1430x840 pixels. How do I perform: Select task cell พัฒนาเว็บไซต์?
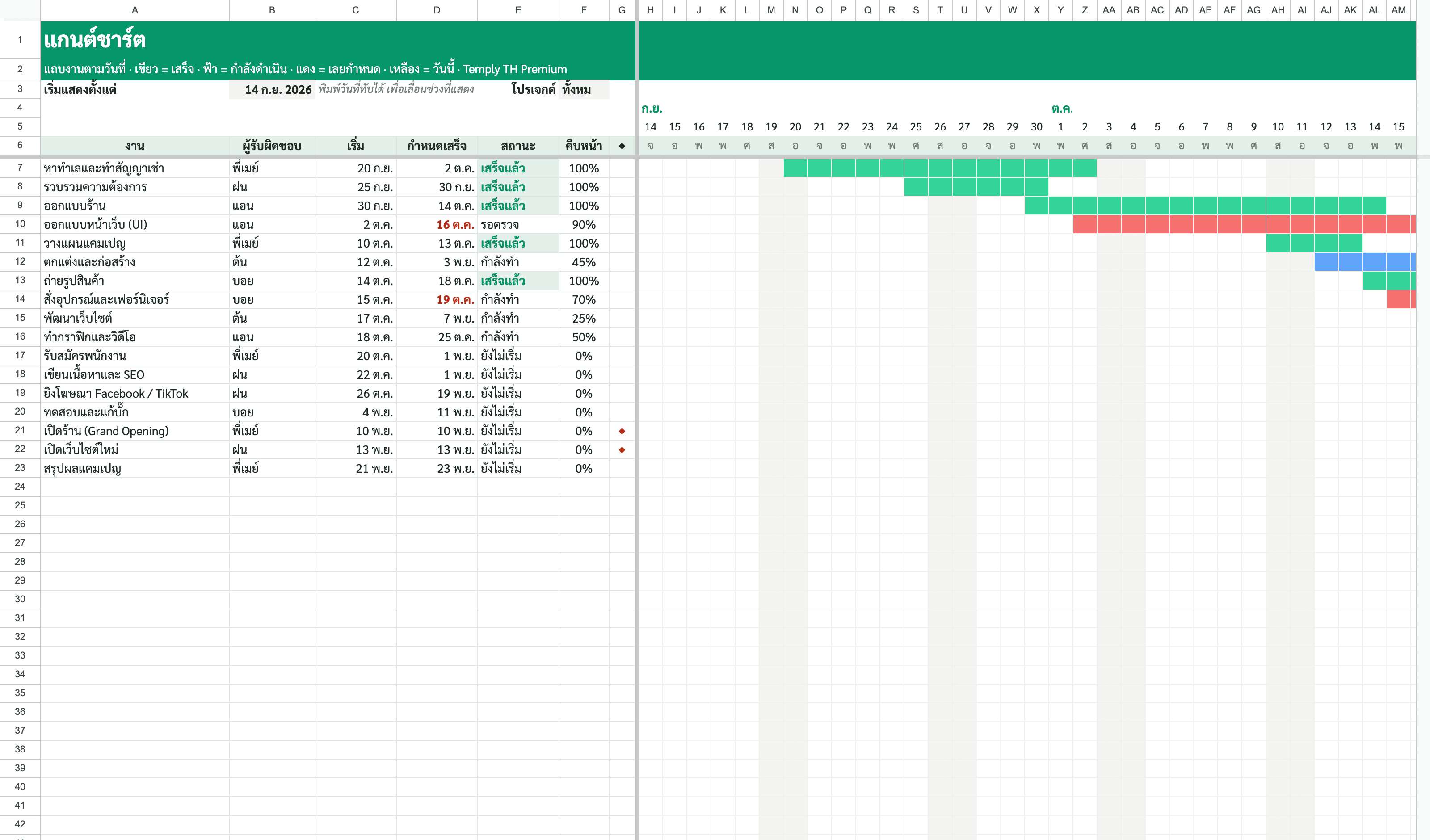[135, 319]
